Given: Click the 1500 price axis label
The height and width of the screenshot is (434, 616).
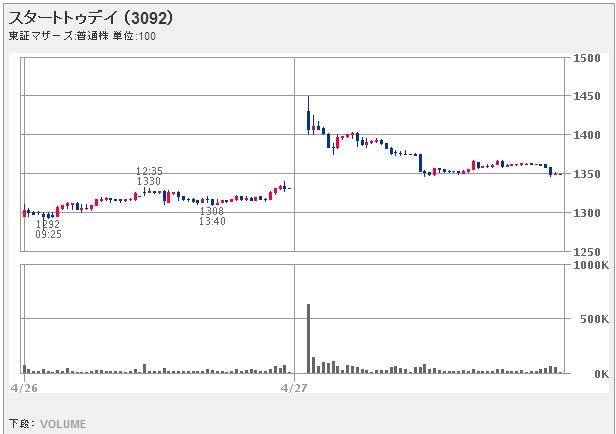Looking at the screenshot, I should (587, 58).
